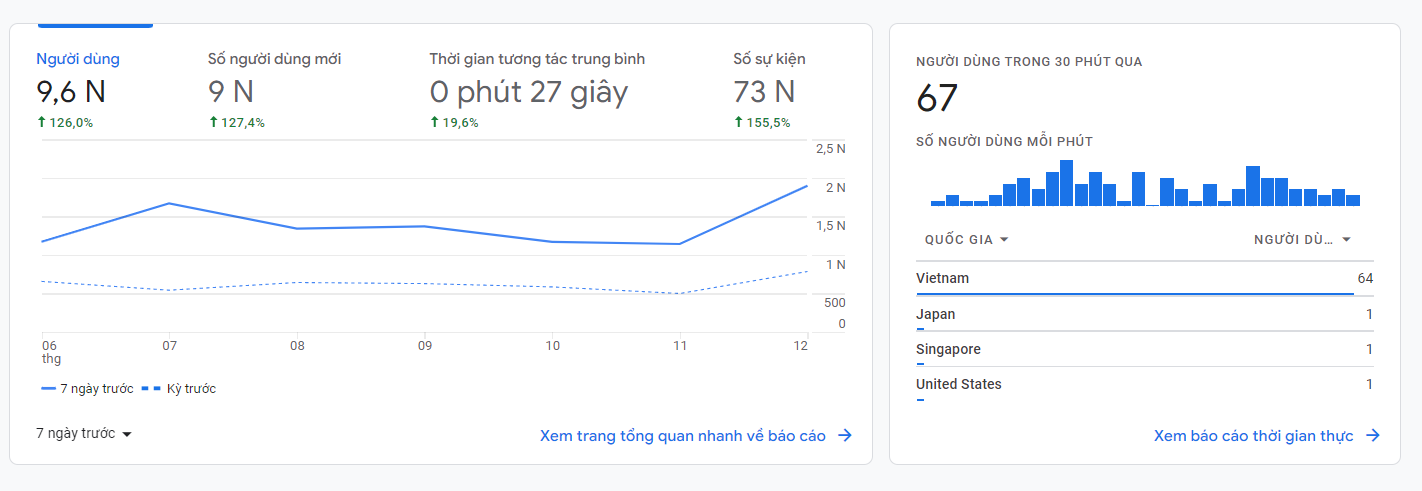Open the 7 ngày trước date range dropdown
The height and width of the screenshot is (491, 1422).
pos(84,433)
